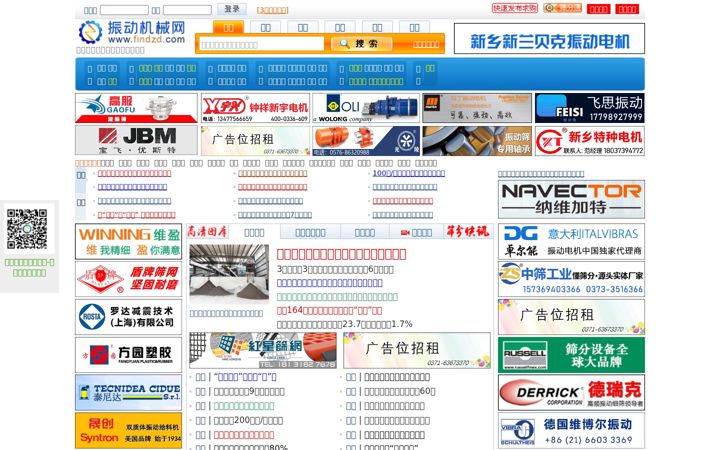Open orange motor banner with phone 0576-86320988

tap(366, 141)
